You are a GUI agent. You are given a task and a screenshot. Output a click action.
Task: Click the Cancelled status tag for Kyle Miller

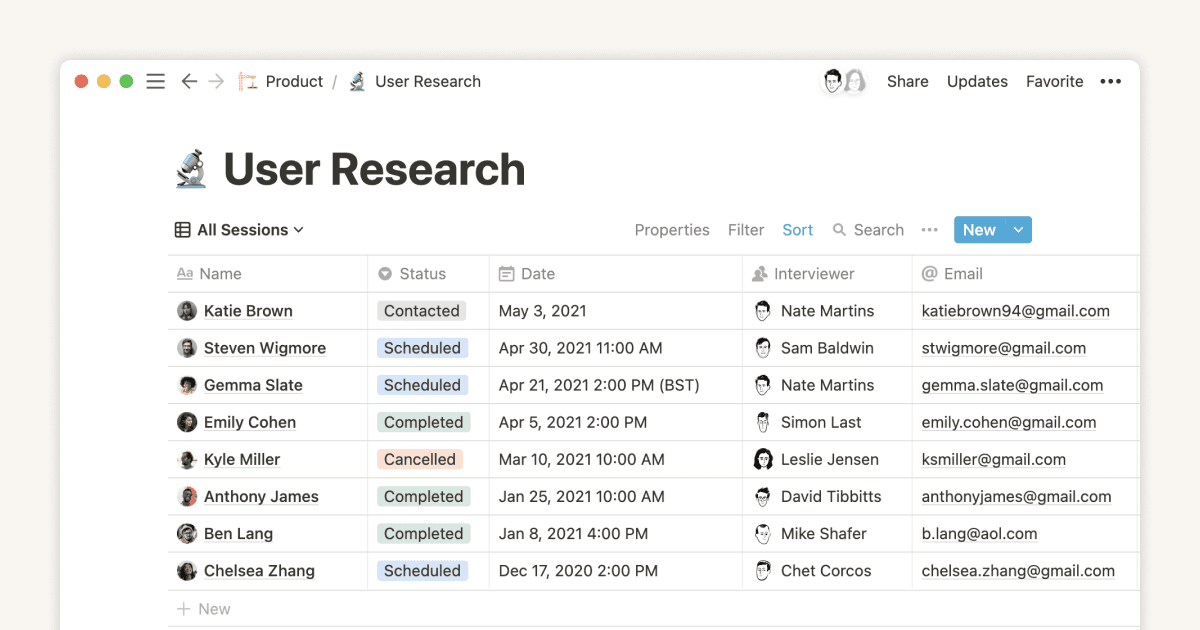[x=418, y=459]
